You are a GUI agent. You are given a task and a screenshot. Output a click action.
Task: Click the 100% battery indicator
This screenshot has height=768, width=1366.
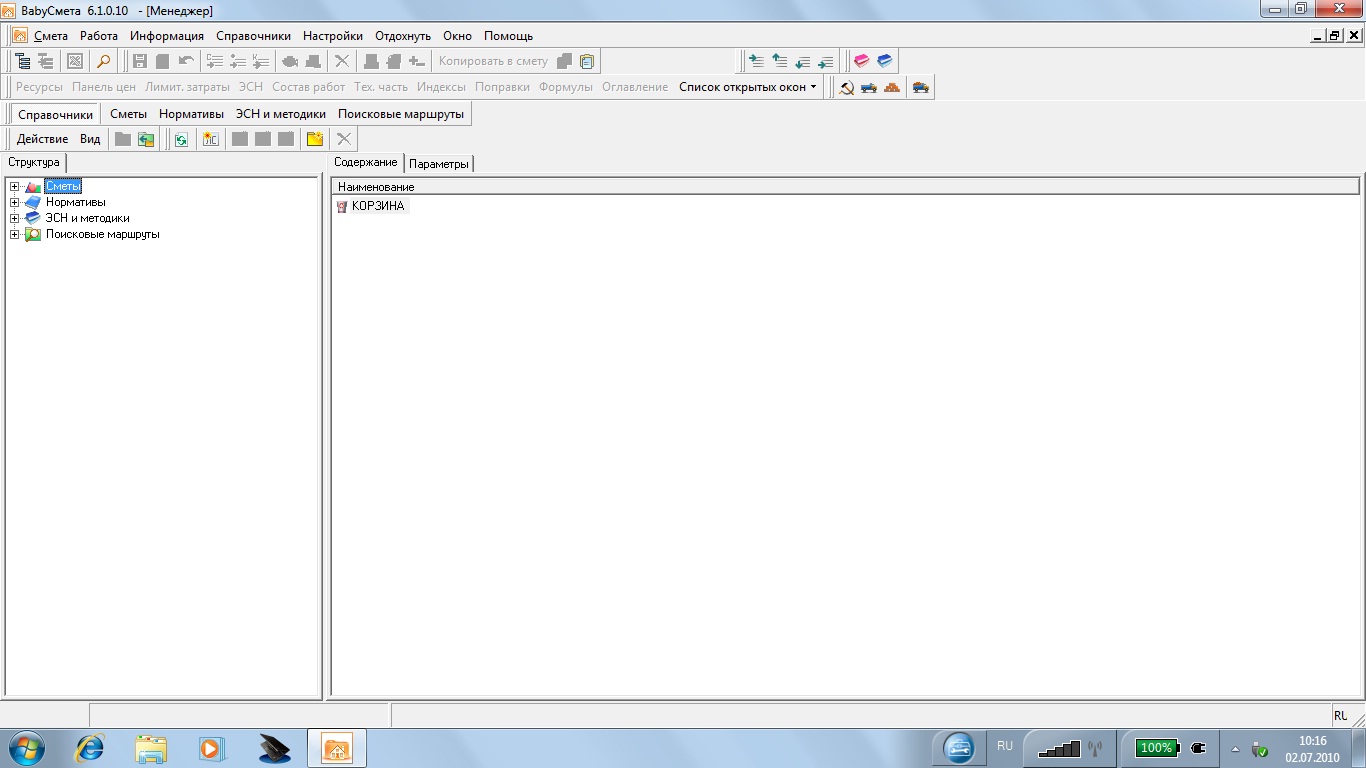tap(1157, 748)
